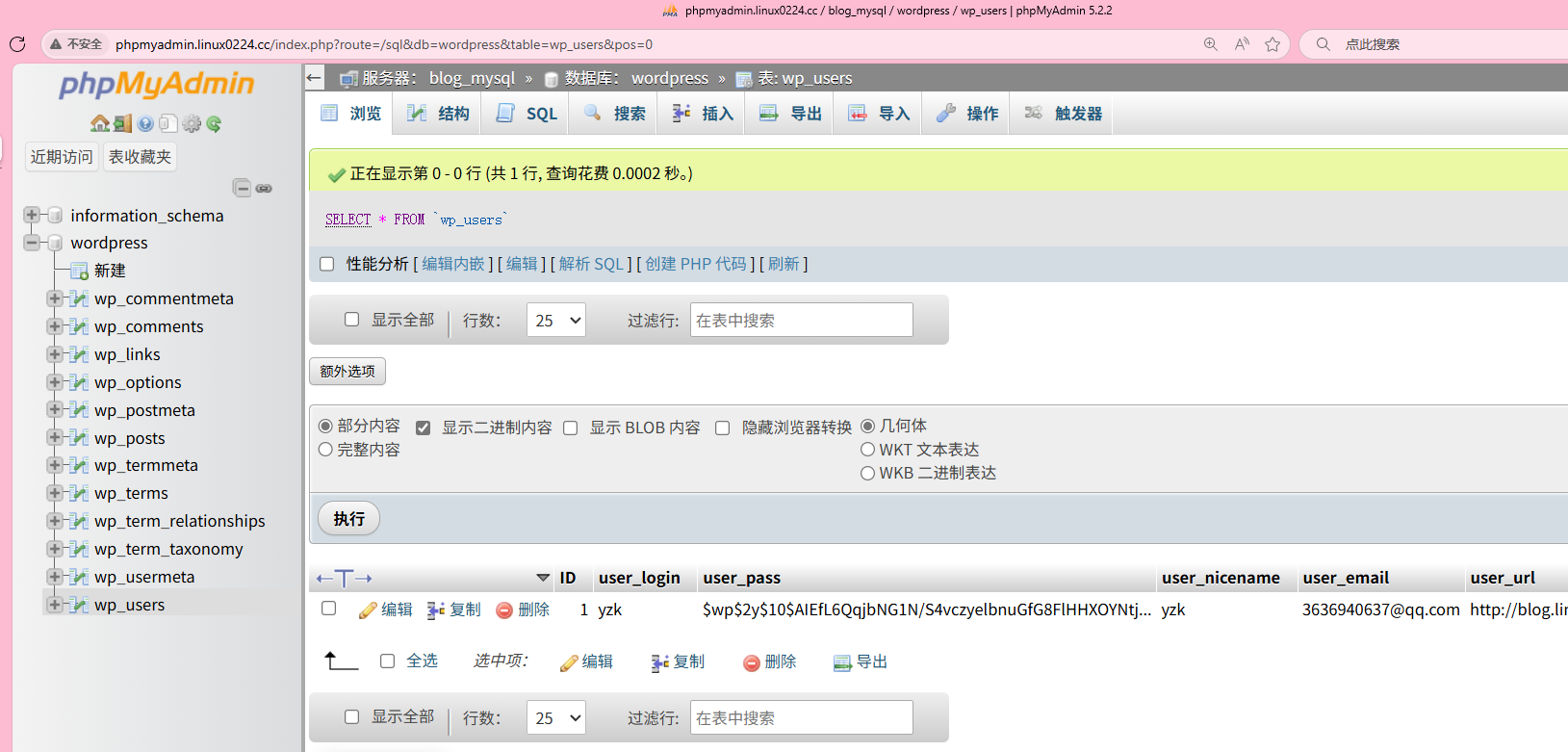Image resolution: width=1568 pixels, height=752 pixels.
Task: Select the 部分内容 radio button
Action: pyautogui.click(x=325, y=426)
